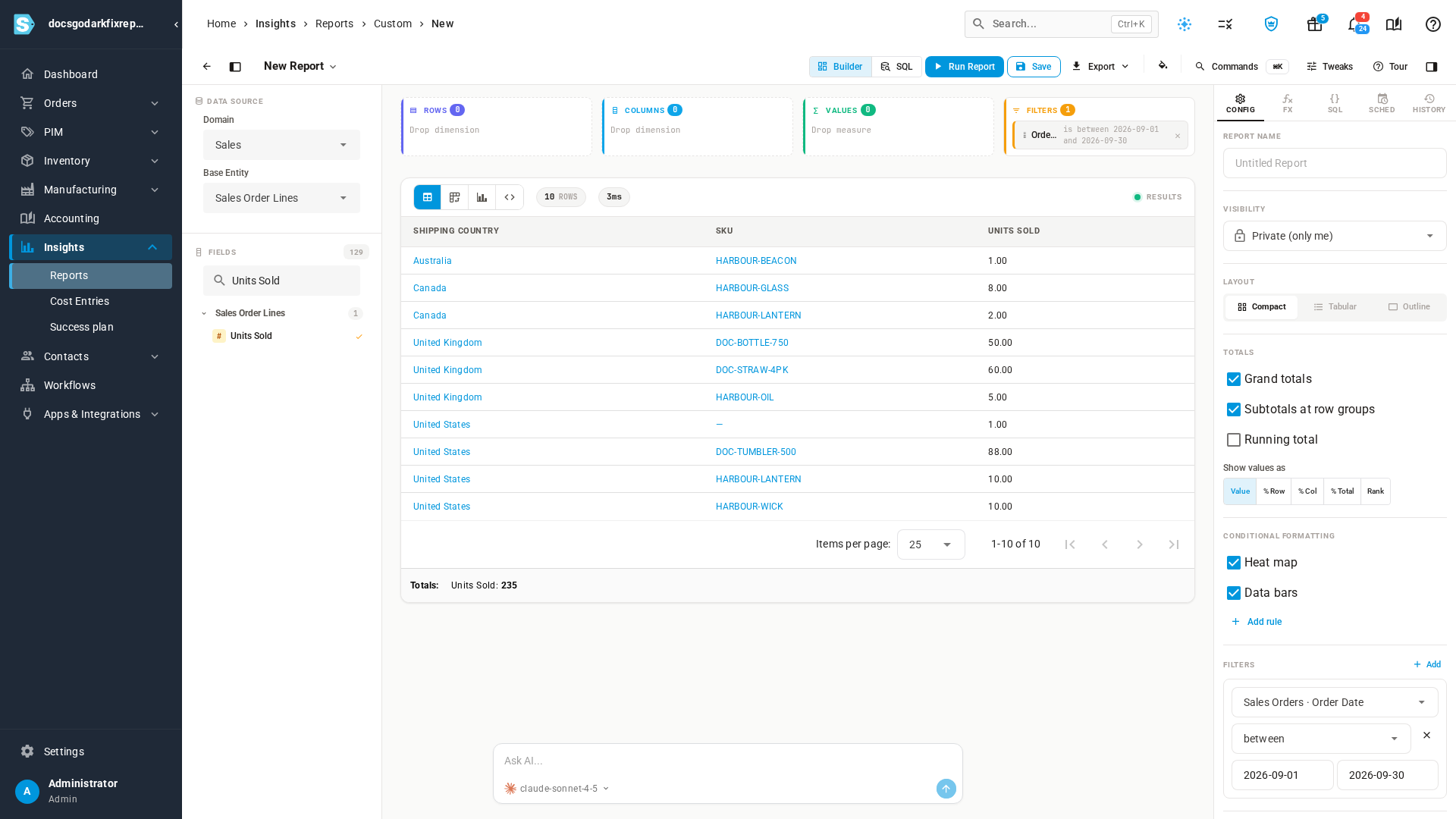Open the Domain Sales dropdown

click(x=281, y=145)
